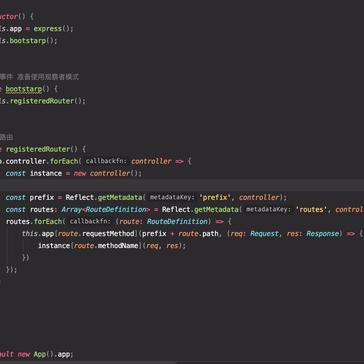
Task: Click bootstarp in the this.bootstarp() call line
Action: tap(28, 41)
